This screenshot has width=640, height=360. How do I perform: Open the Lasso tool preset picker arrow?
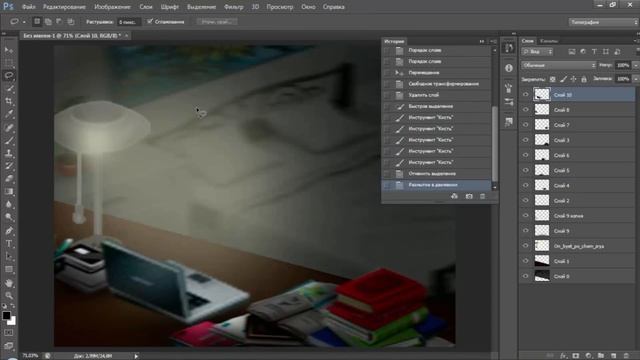click(x=24, y=22)
